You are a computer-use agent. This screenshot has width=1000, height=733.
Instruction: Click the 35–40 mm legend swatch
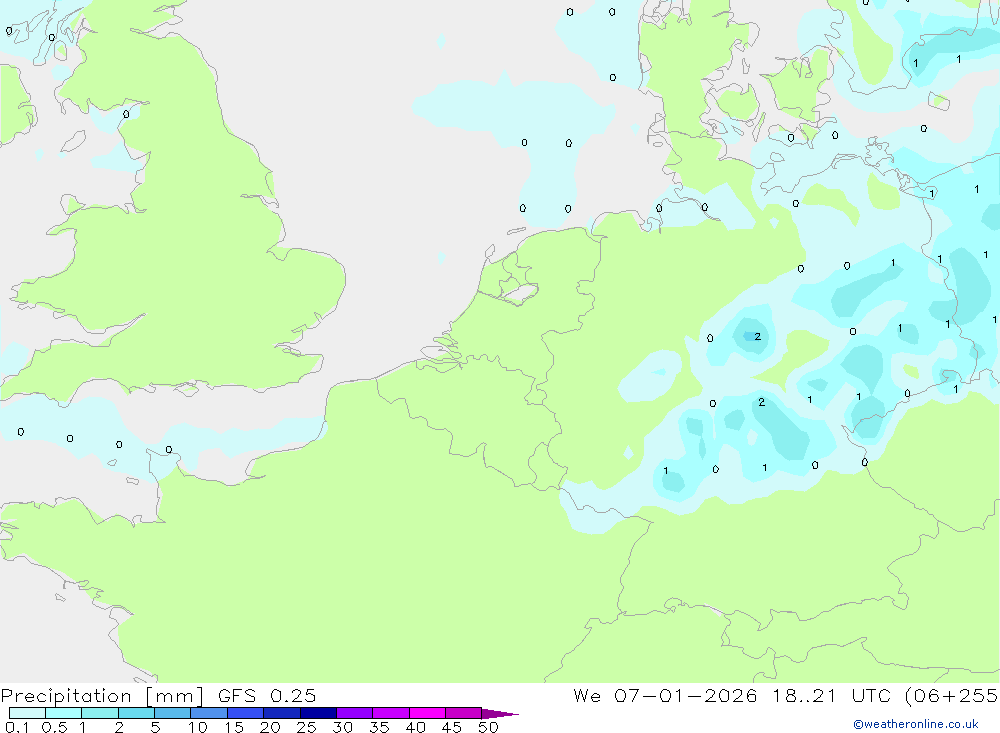[x=391, y=713]
